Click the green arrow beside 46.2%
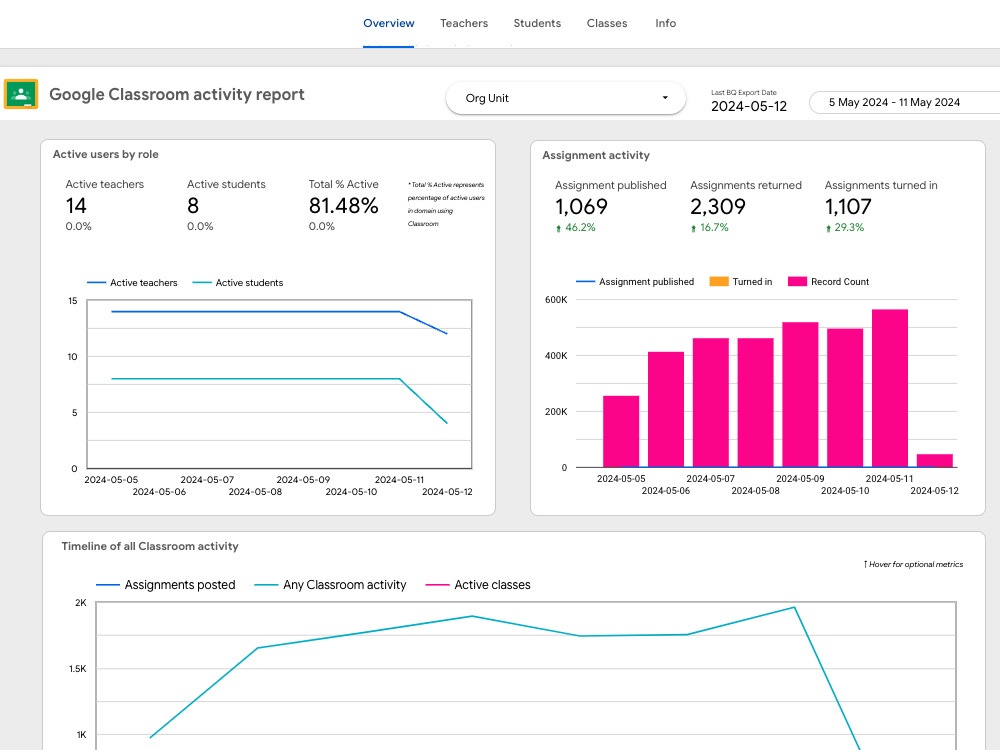This screenshot has width=1000, height=750. click(559, 228)
